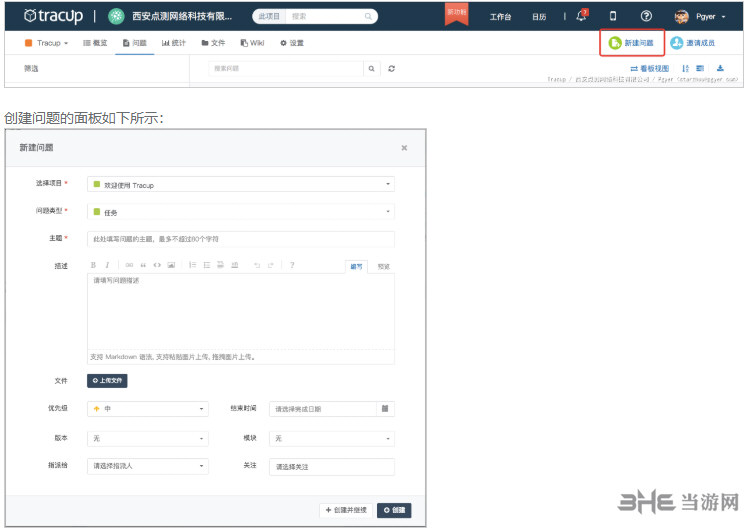Click the refresh icon beside issue search
Screen dimensions: 744x530
391,69
